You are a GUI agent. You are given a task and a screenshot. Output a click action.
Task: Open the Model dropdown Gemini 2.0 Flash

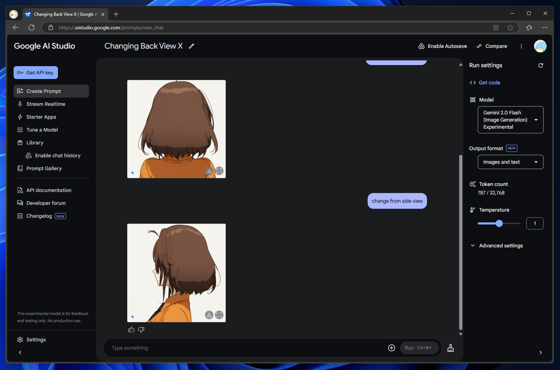click(x=510, y=120)
